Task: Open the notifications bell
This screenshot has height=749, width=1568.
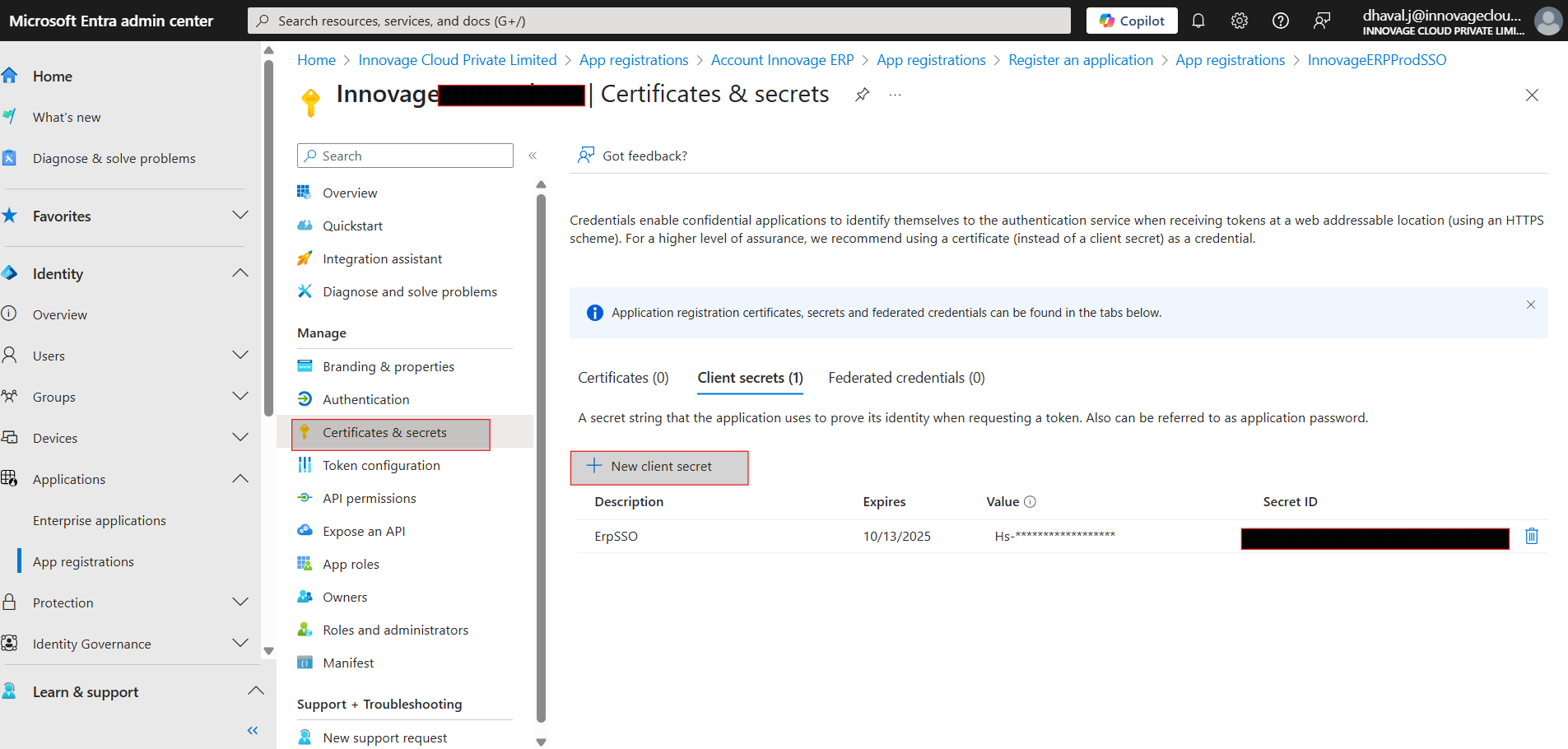Action: point(1198,21)
